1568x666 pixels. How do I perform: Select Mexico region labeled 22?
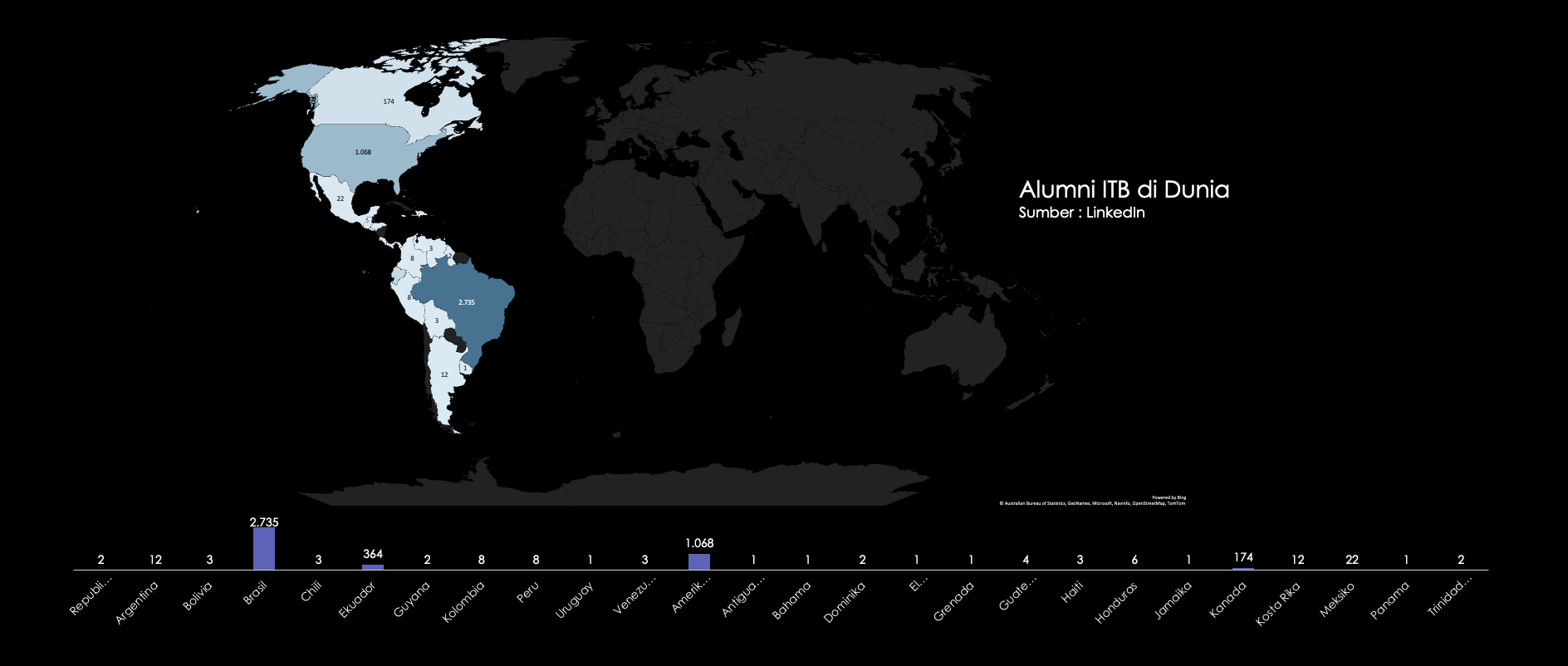click(341, 199)
